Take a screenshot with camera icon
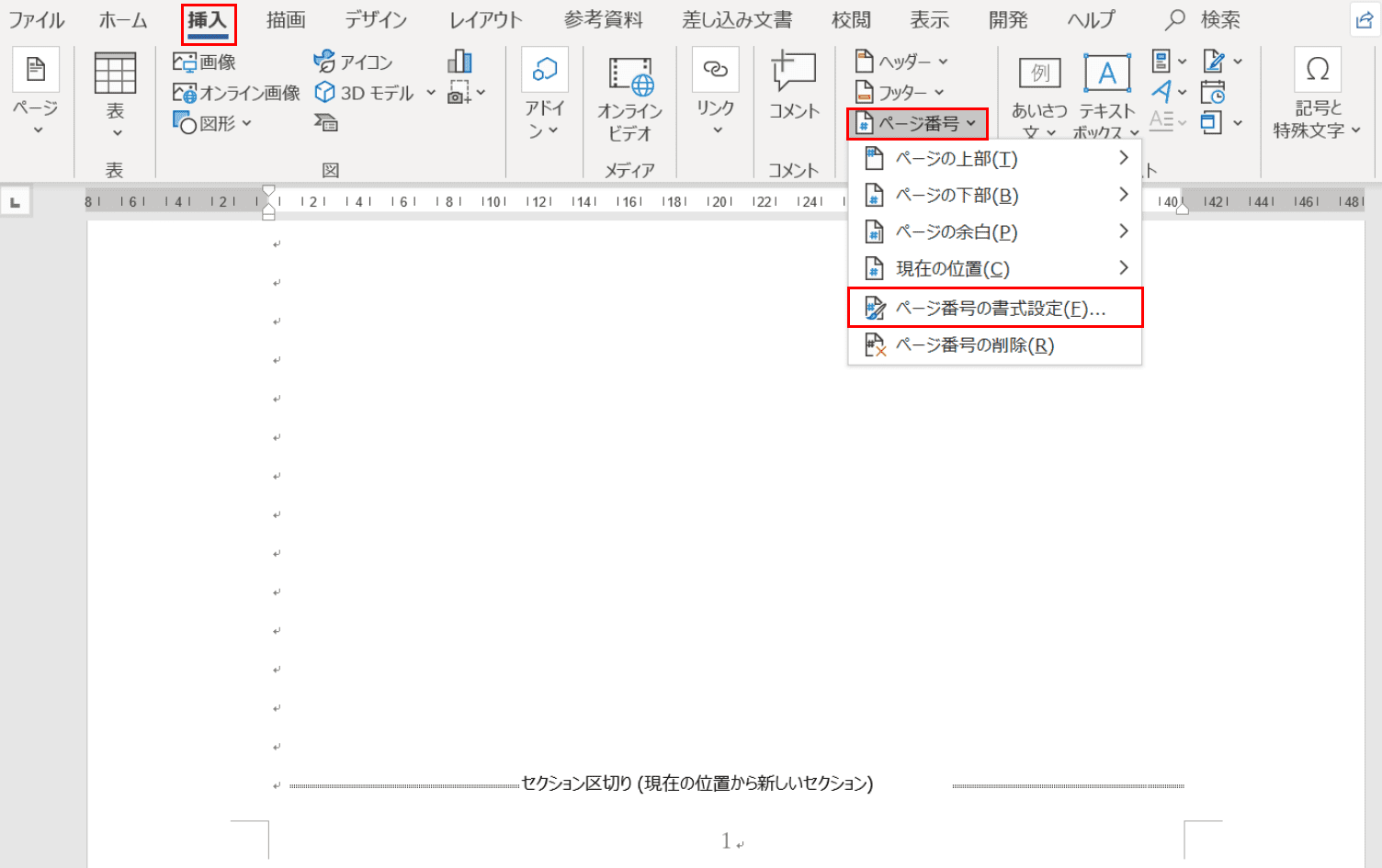Viewport: 1382px width, 868px height. click(459, 93)
